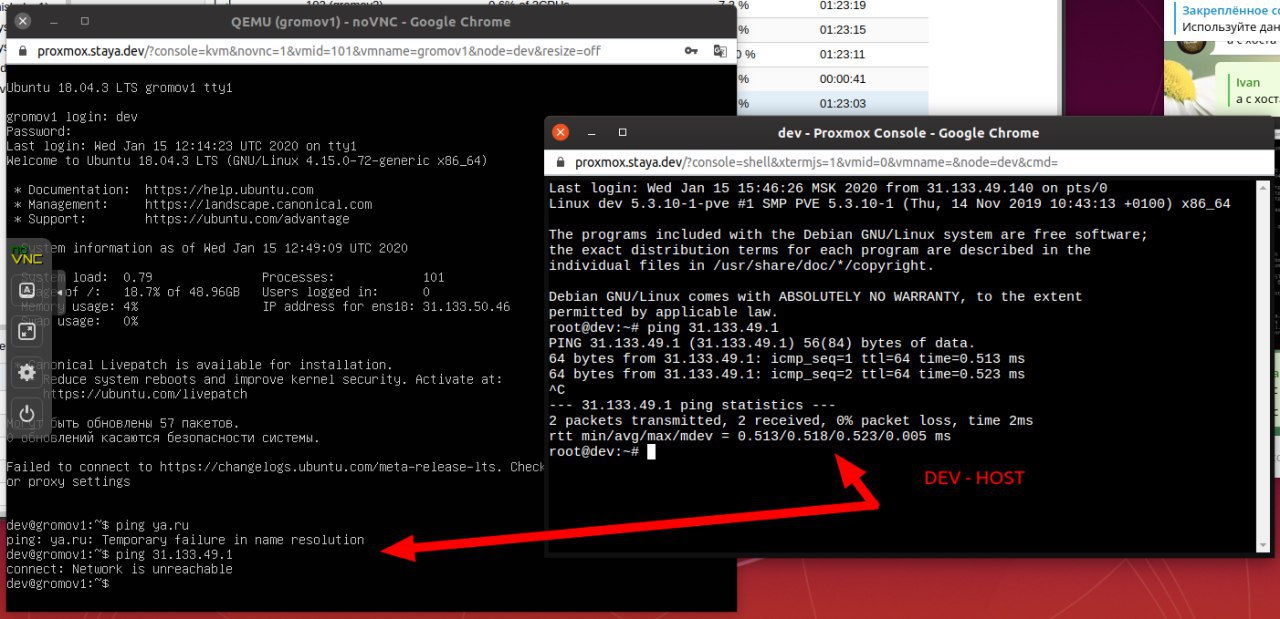Click noVNC power options button
The height and width of the screenshot is (619, 1280).
(27, 413)
